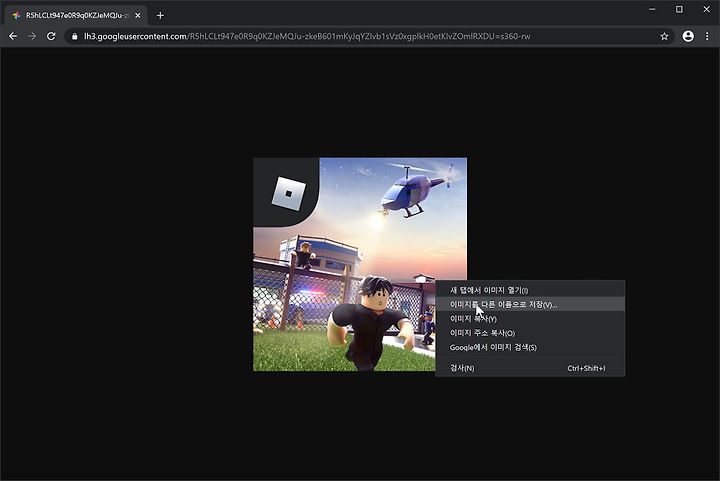The height and width of the screenshot is (481, 720).
Task: Open a new tab with the plus button
Action: 160,16
